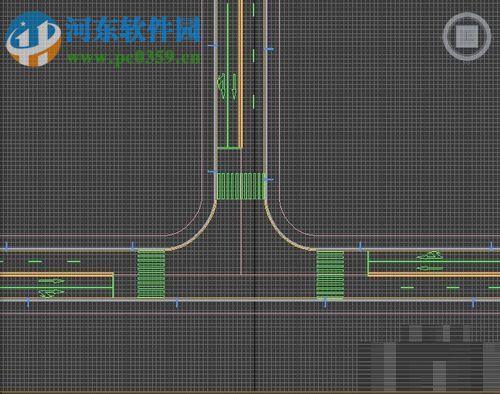This screenshot has height=394, width=500.
Task: Select the right horizontal-road crosswalk
Action: (x=330, y=275)
